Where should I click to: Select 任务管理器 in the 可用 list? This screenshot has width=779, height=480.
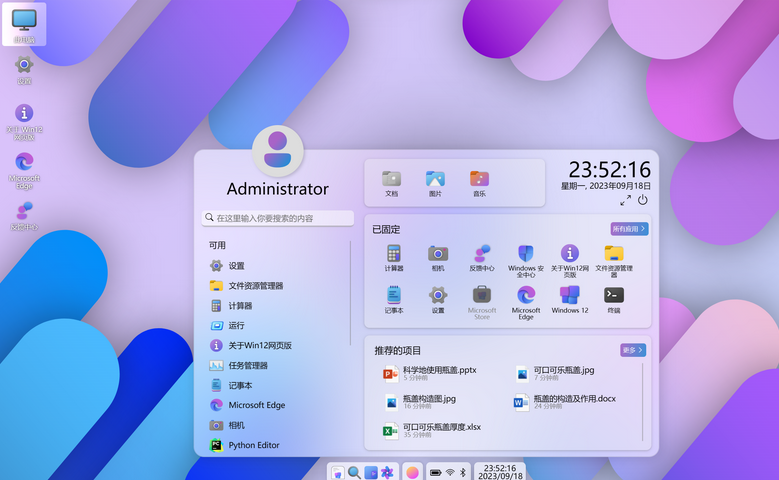(x=277, y=365)
